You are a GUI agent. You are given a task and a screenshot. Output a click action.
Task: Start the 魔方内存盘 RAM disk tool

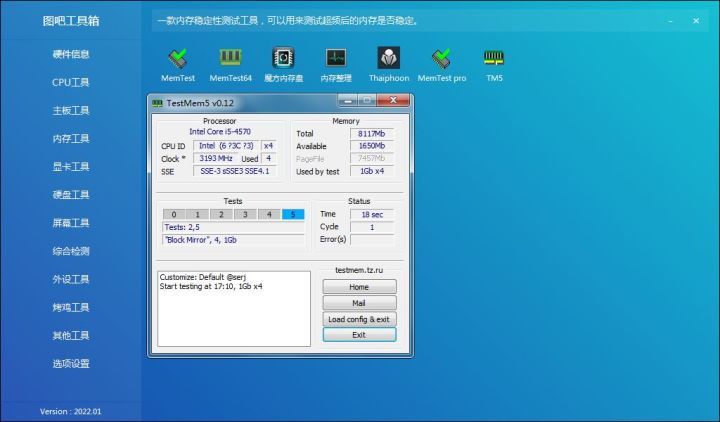[283, 61]
